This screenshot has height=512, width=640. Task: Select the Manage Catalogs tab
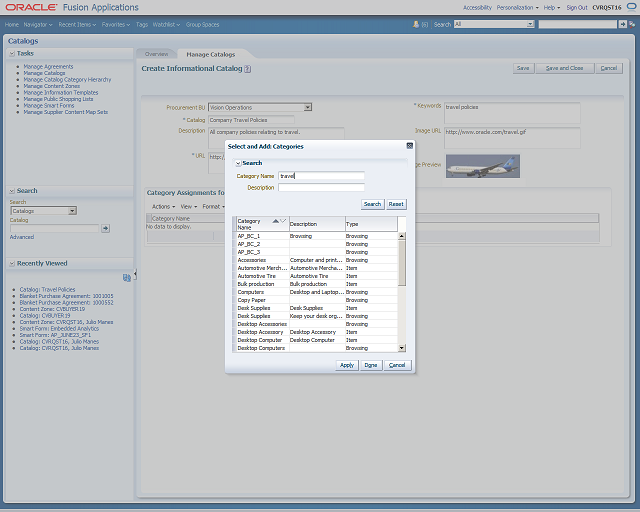[211, 54]
